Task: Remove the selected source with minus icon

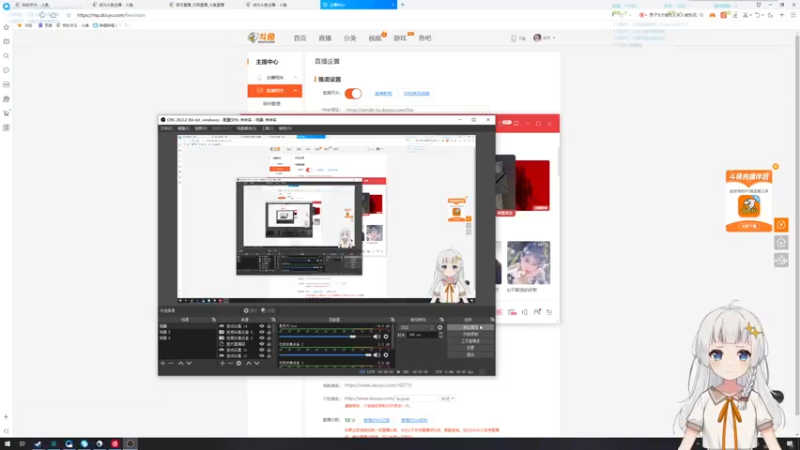Action: (230, 363)
